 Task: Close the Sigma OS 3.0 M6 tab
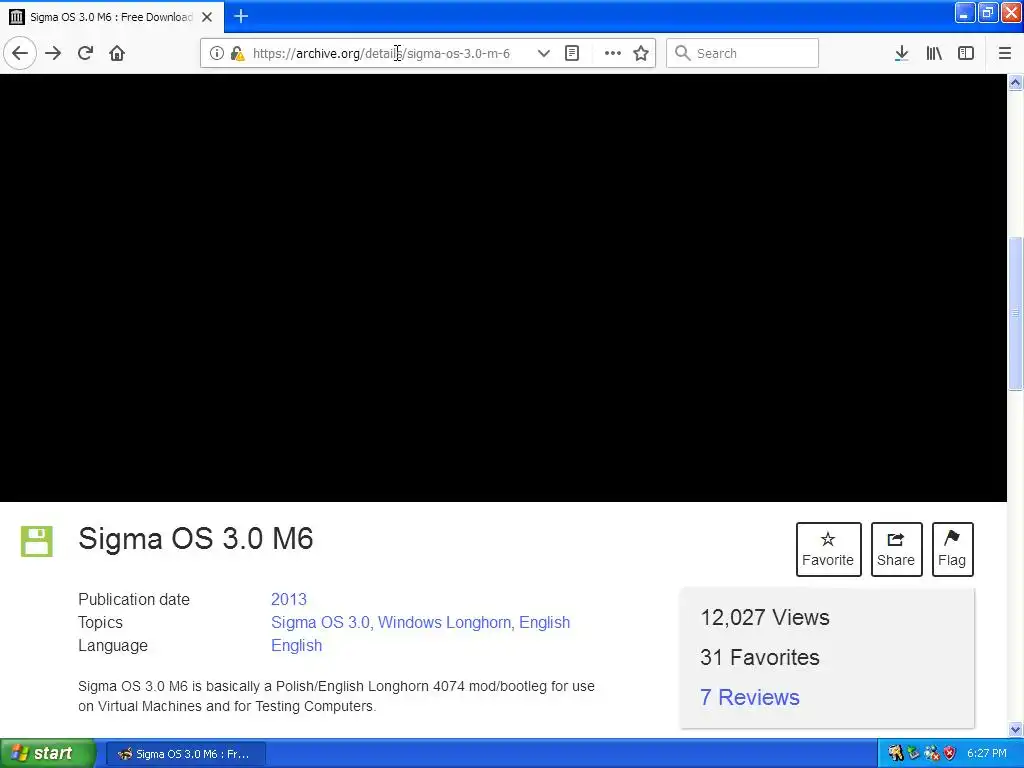point(207,17)
